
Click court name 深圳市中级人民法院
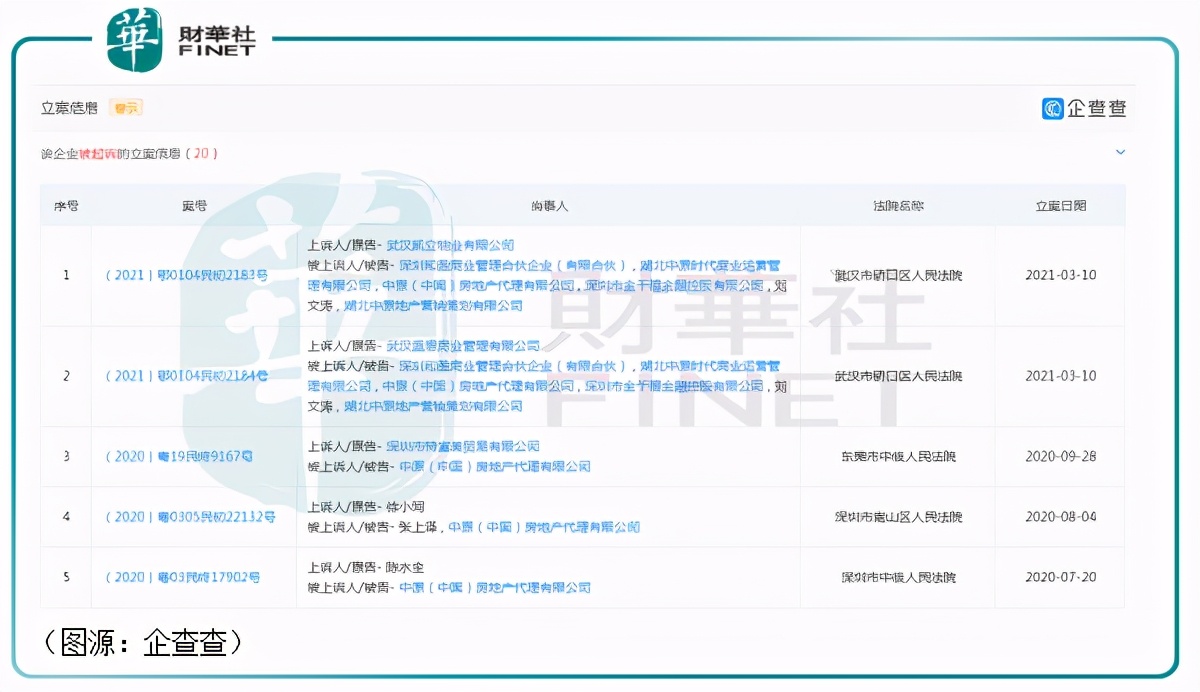pyautogui.click(x=898, y=577)
